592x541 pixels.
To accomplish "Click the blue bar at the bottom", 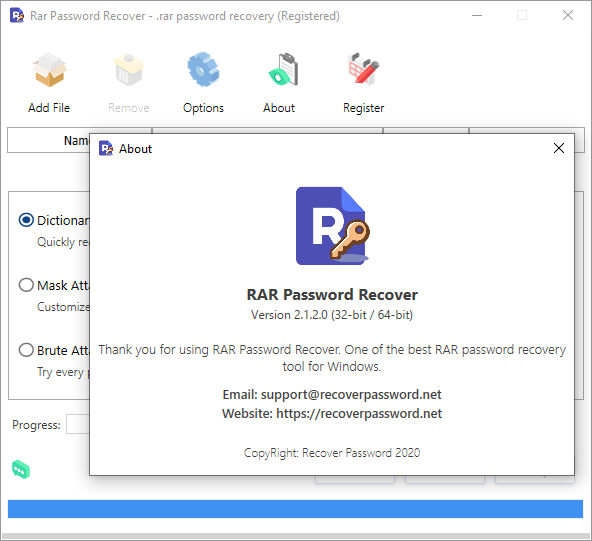I will click(296, 509).
